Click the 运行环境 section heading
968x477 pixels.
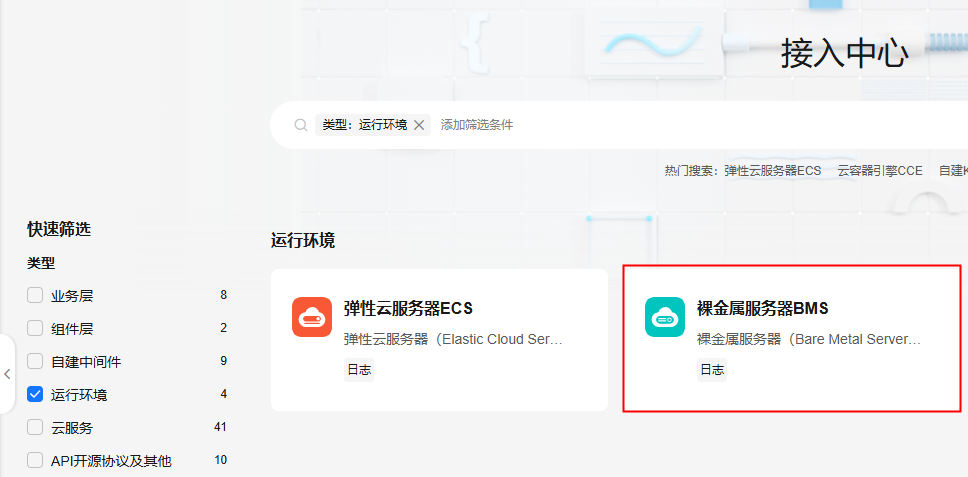302,241
